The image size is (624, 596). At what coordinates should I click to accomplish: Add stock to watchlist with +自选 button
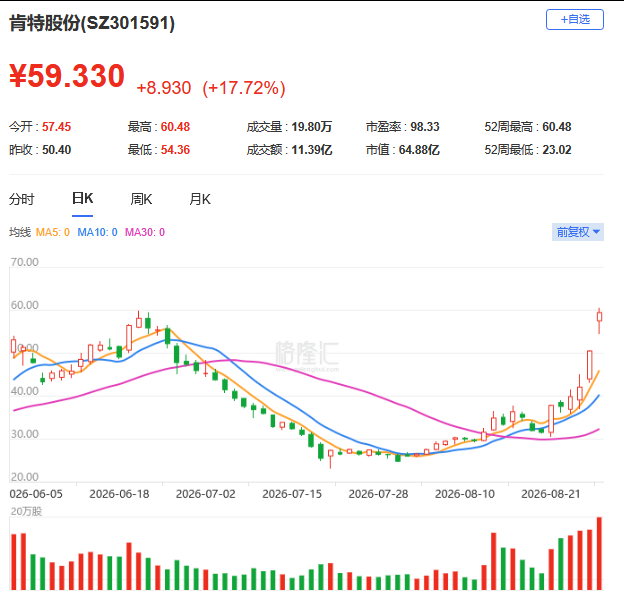point(575,19)
